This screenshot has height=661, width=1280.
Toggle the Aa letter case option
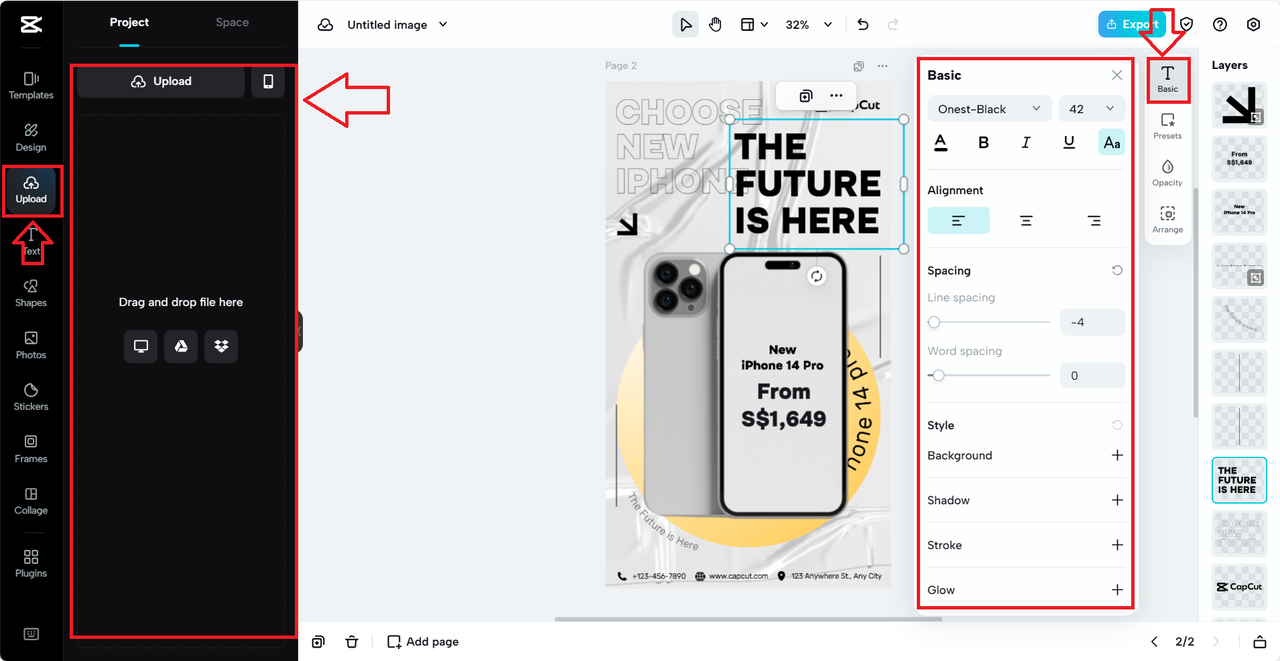(1112, 143)
